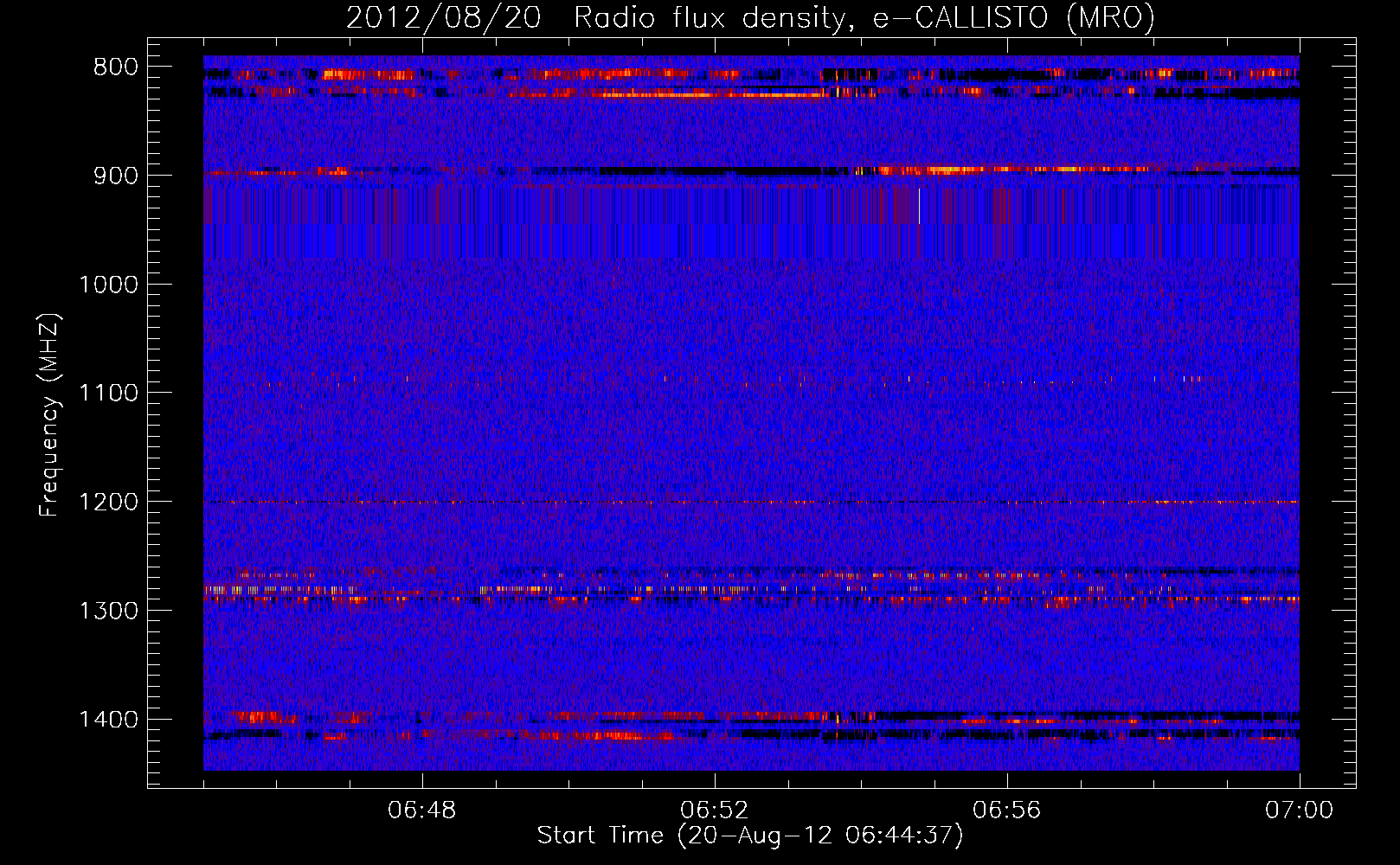Click time tick label '06:56'
The image size is (1400, 865).
[x=1006, y=811]
